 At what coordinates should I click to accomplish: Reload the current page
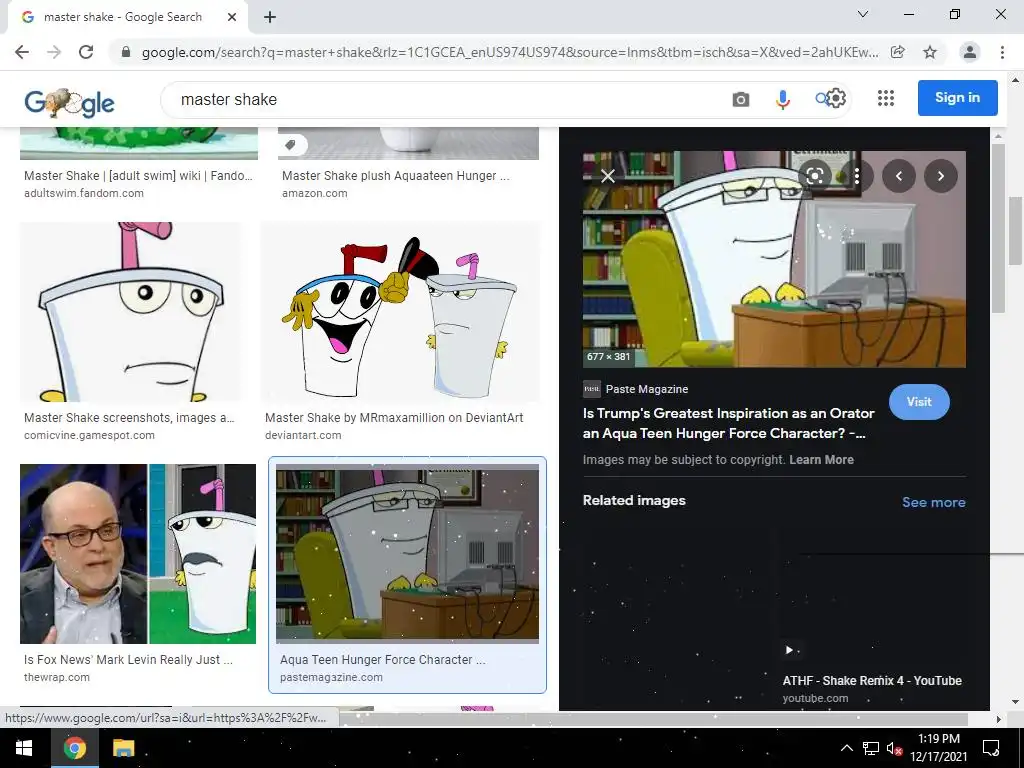pos(86,52)
